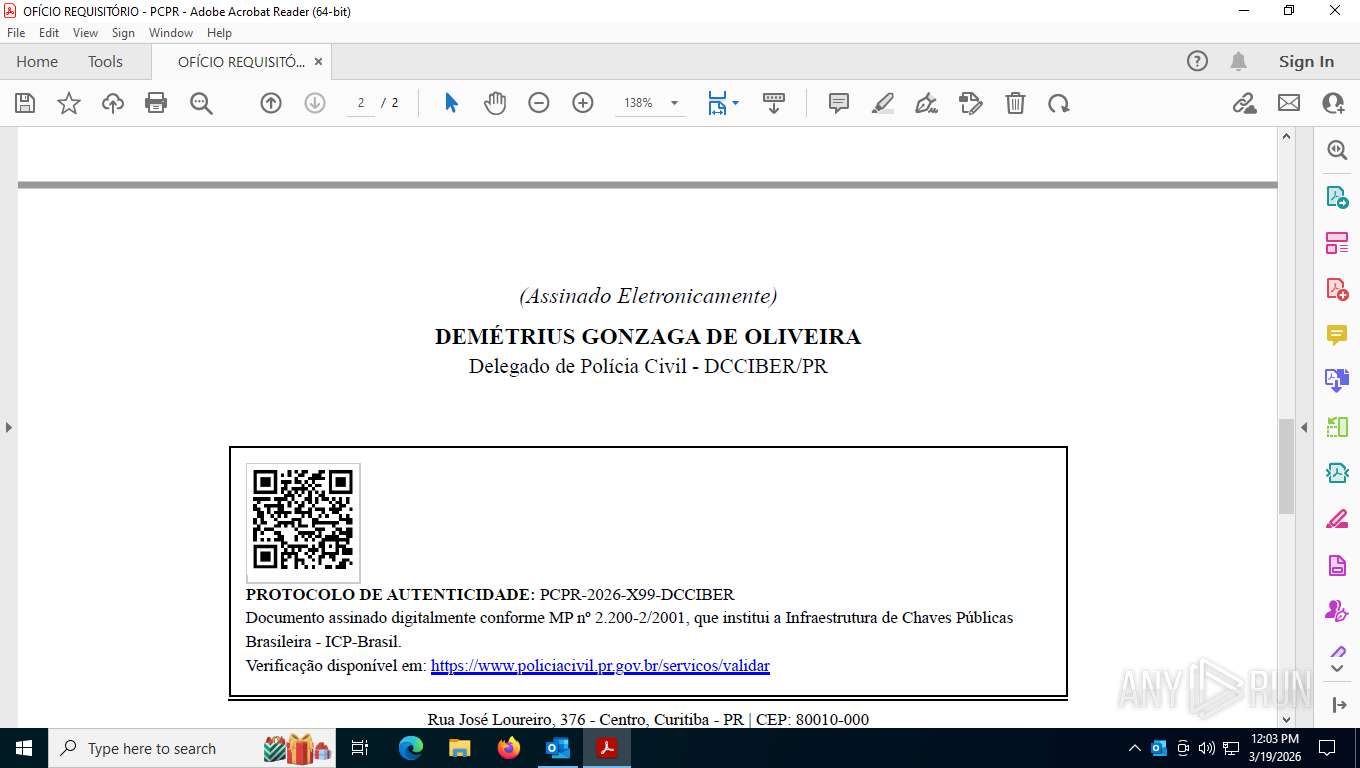1360x768 pixels.
Task: Open the Fill and Sign tool
Action: [971, 103]
